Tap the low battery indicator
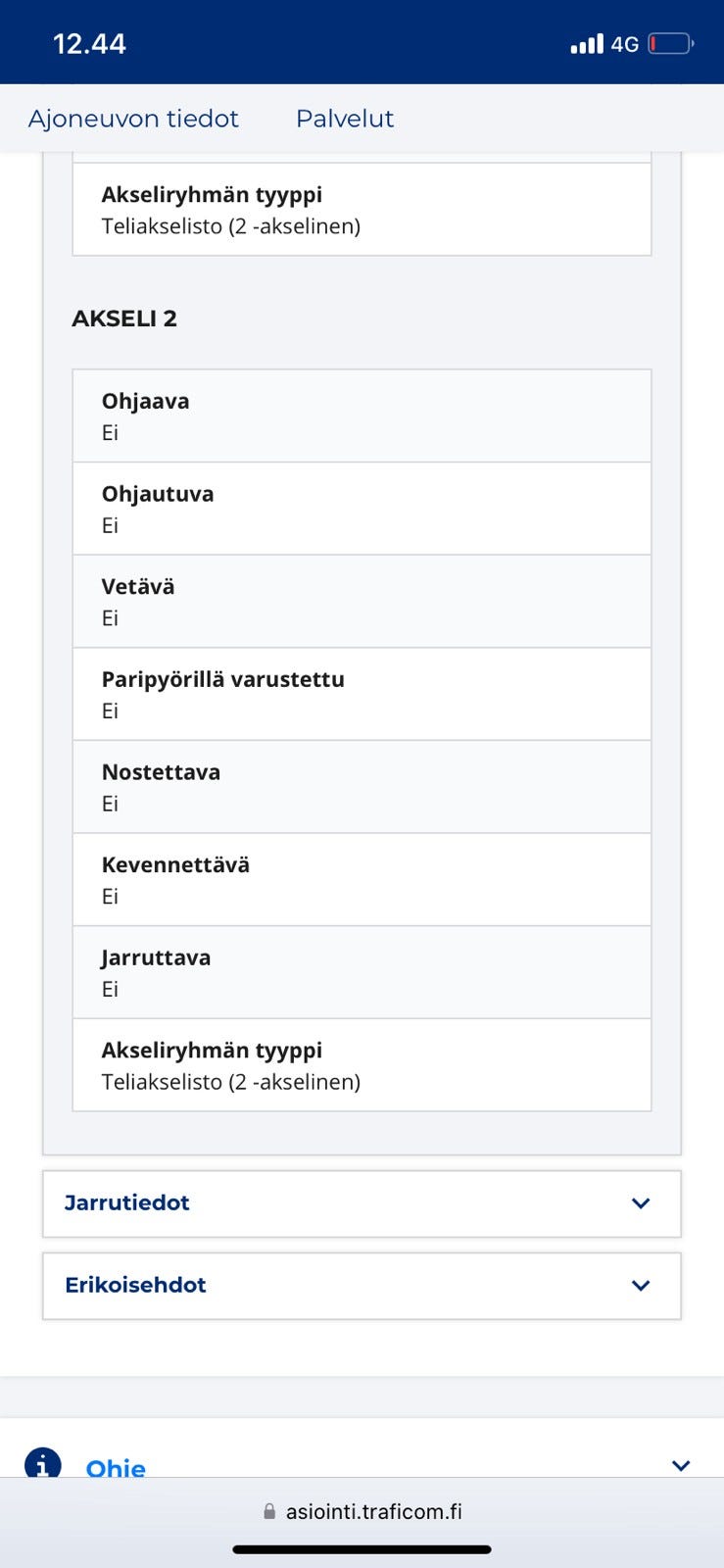724x1568 pixels. pos(670,43)
